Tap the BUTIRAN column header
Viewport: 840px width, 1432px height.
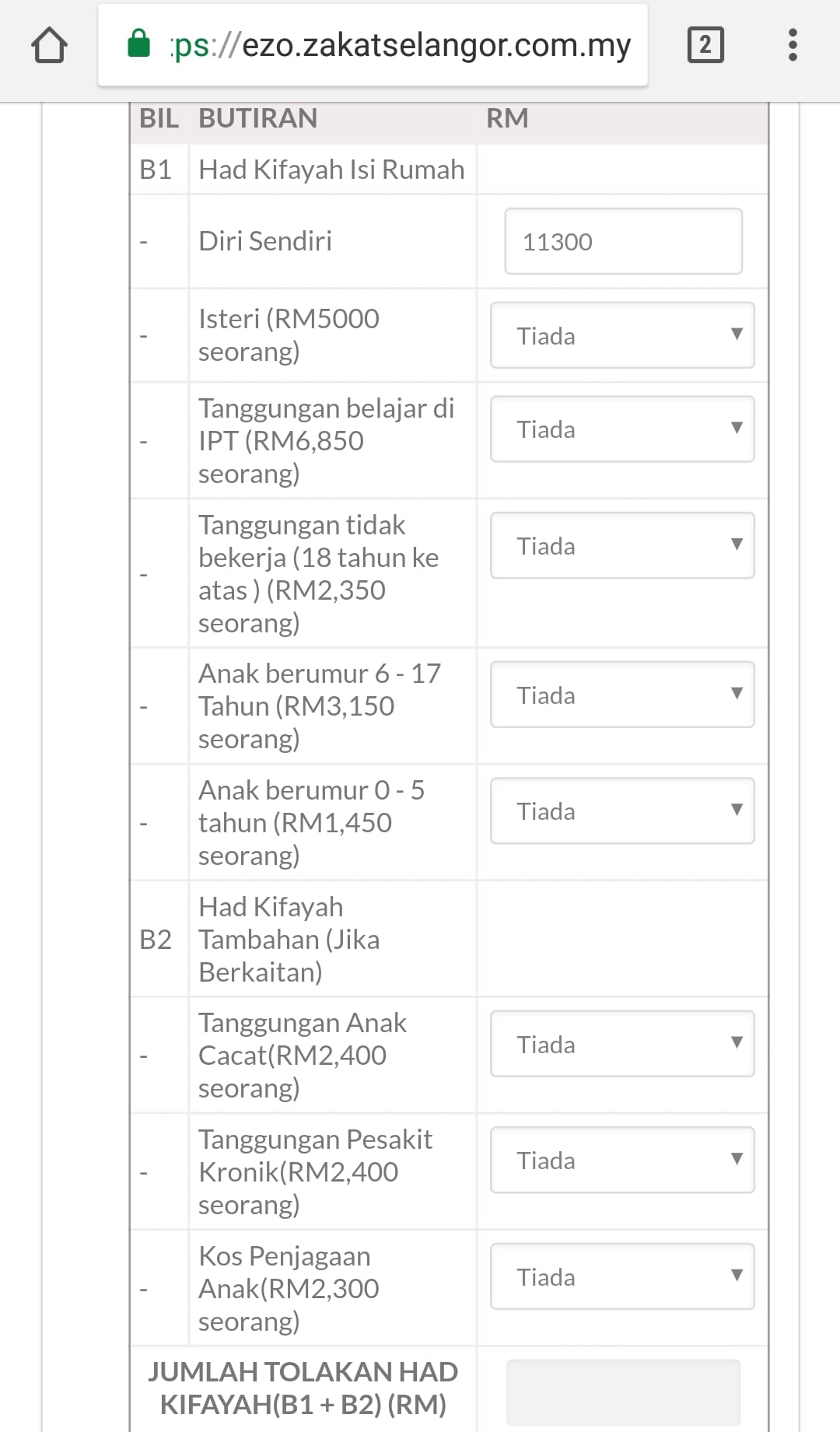(x=258, y=118)
